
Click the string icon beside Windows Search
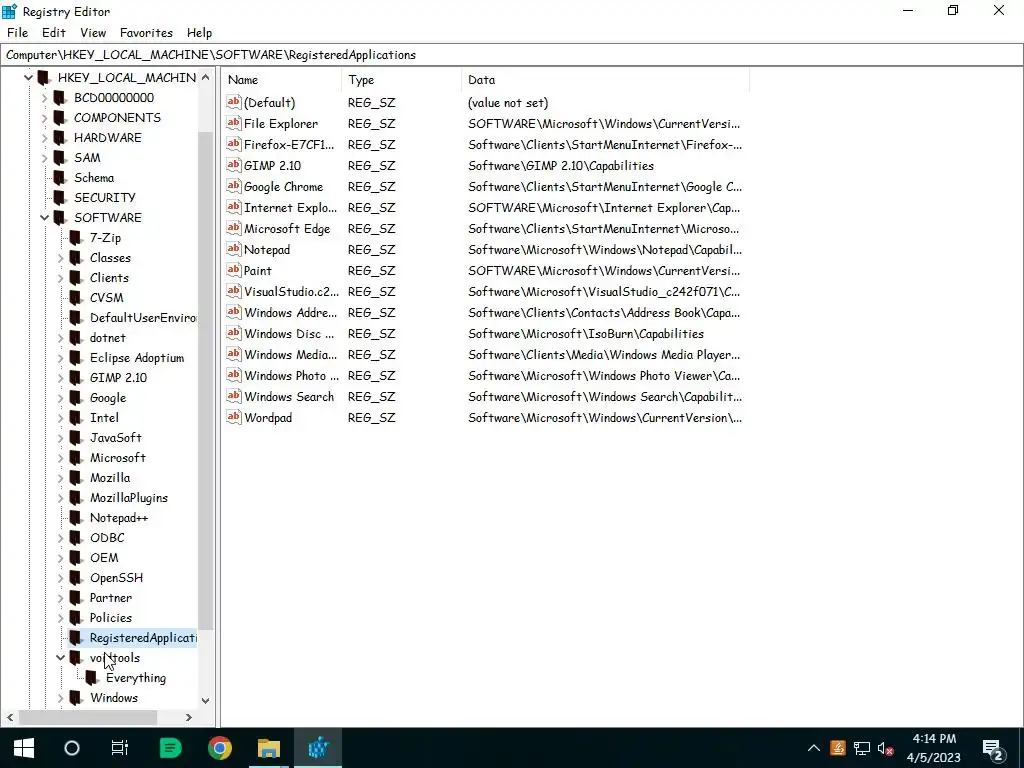[234, 396]
